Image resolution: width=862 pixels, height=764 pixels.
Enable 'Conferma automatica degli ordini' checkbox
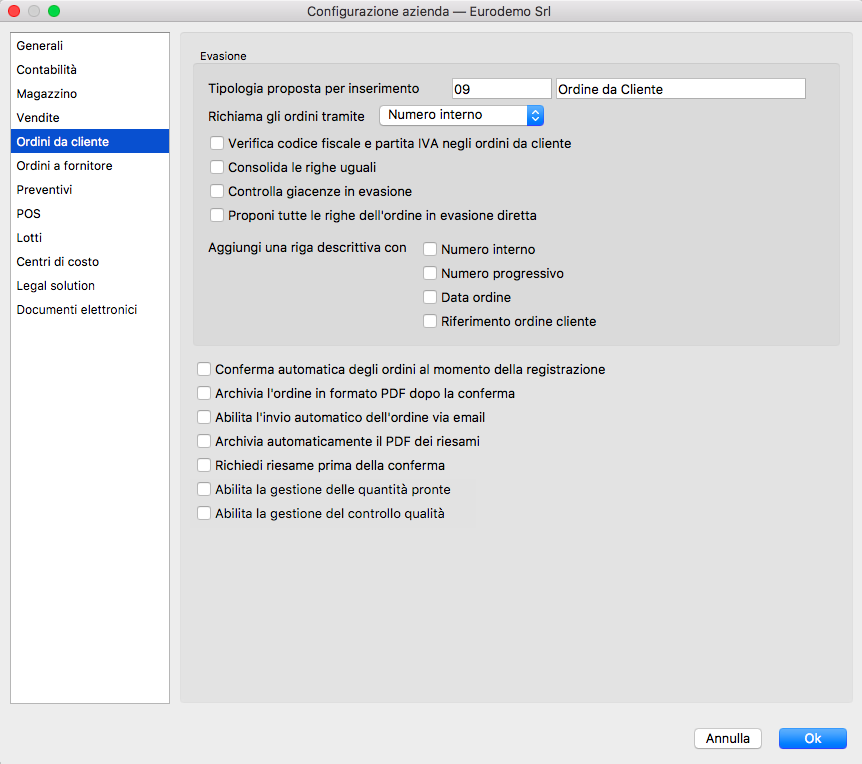204,370
